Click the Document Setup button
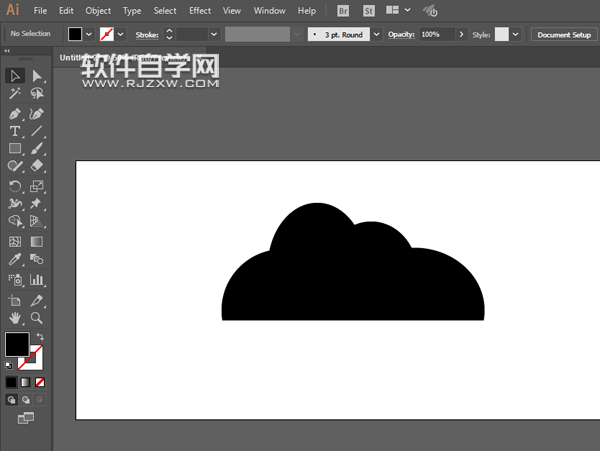600x451 pixels. point(563,34)
